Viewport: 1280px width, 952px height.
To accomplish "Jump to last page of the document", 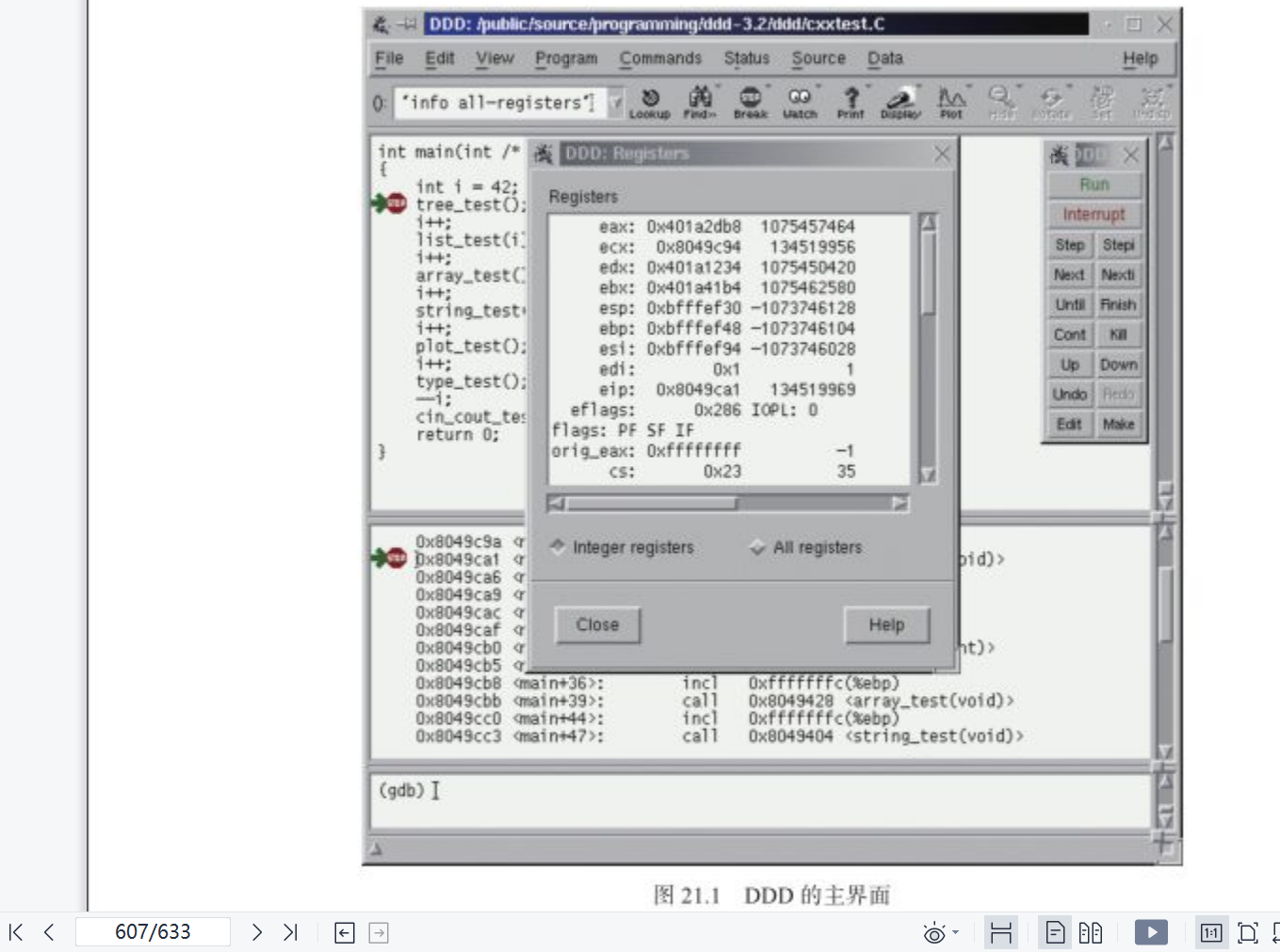I will tap(290, 932).
